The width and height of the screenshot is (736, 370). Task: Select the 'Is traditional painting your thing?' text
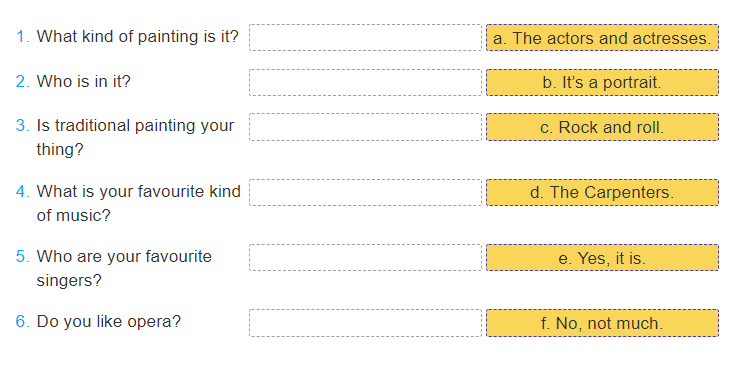135,138
